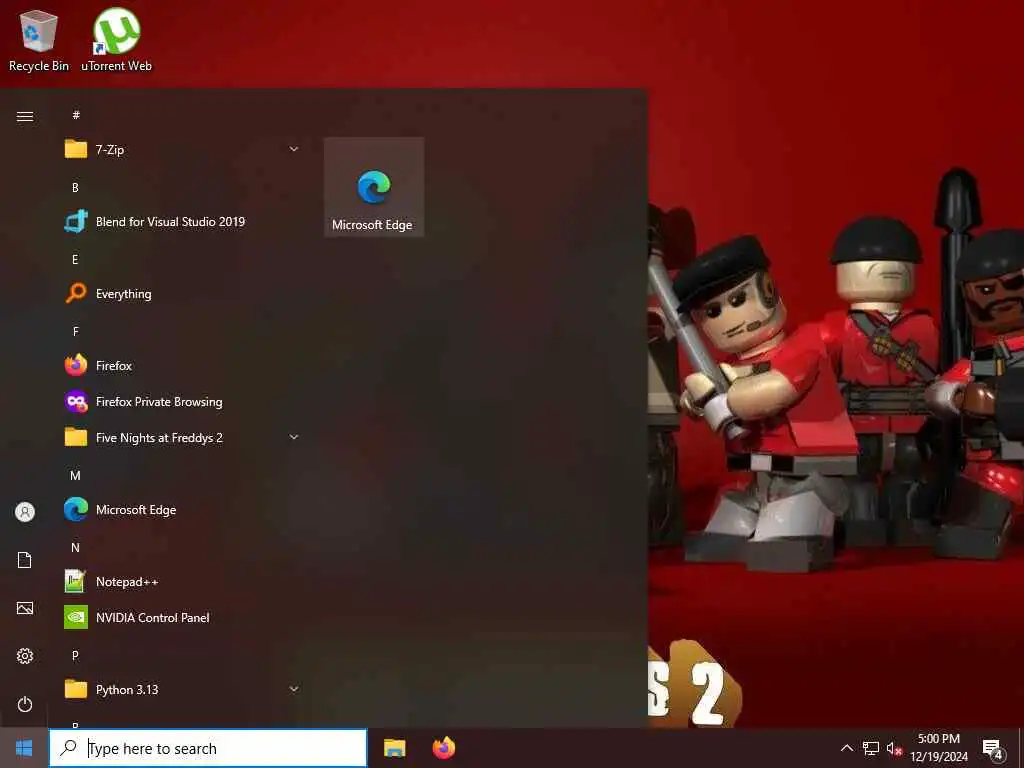The image size is (1024, 768).
Task: Open the Action Center notifications icon
Action: (993, 749)
